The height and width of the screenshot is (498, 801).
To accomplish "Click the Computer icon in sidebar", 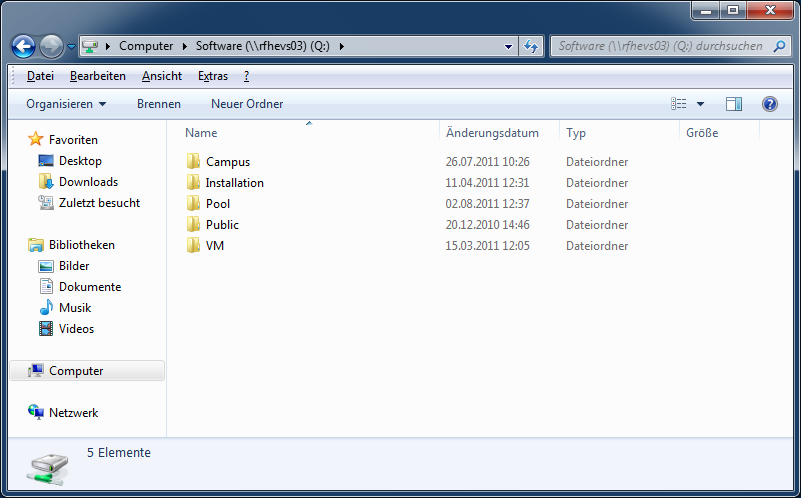I will [35, 370].
